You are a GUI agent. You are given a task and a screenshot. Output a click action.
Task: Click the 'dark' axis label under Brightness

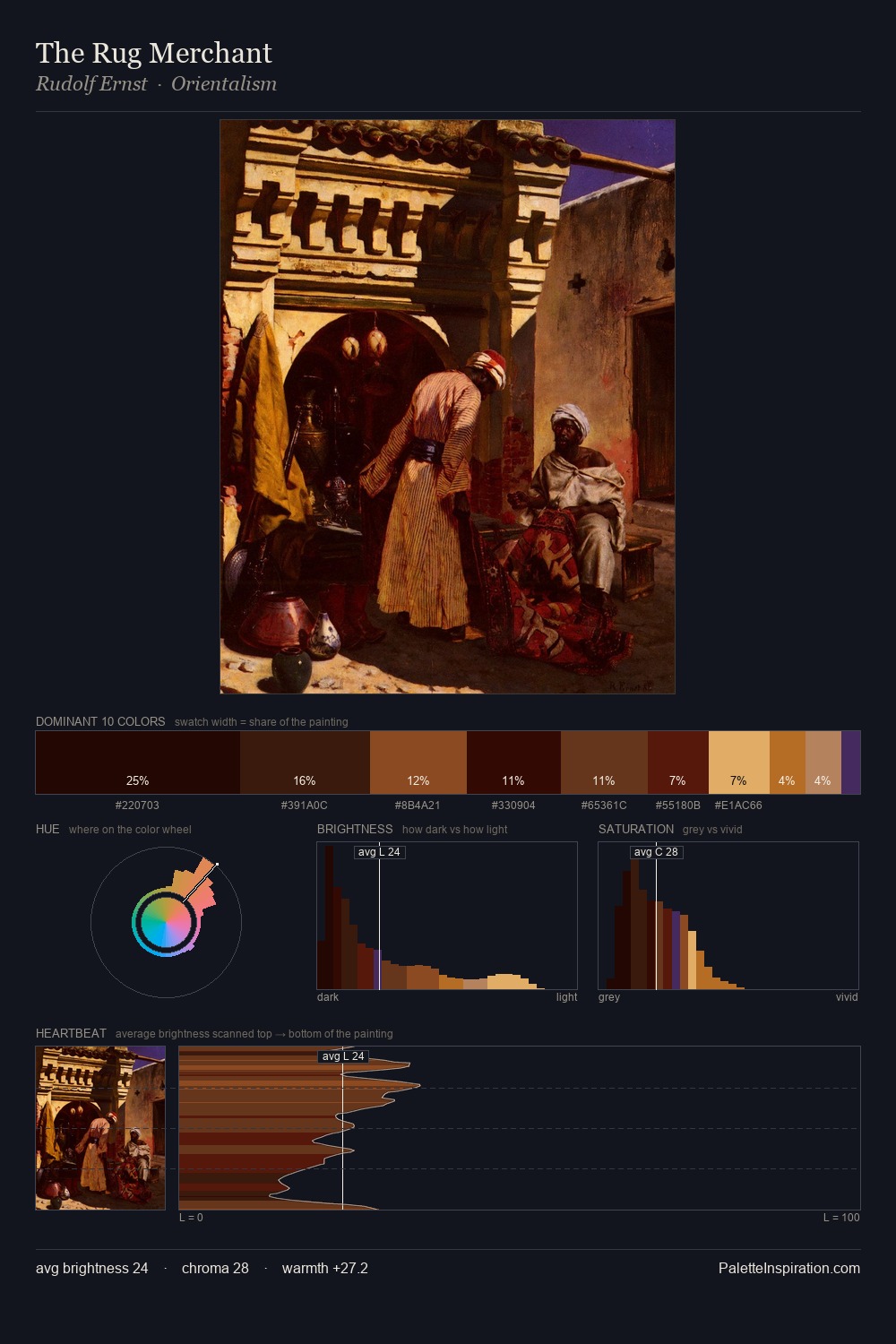[x=328, y=997]
